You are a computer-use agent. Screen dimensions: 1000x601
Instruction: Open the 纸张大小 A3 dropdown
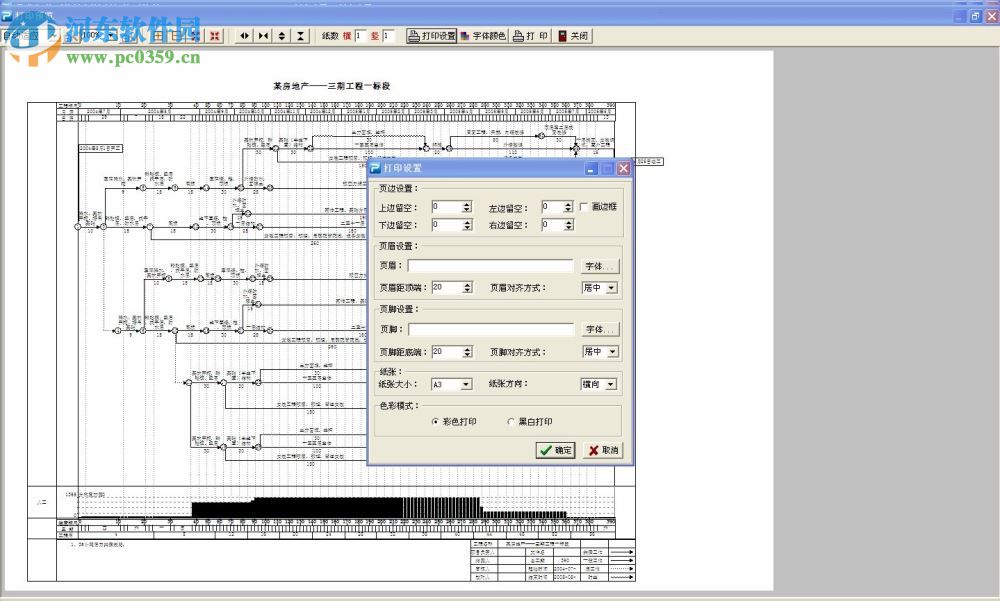tap(466, 384)
